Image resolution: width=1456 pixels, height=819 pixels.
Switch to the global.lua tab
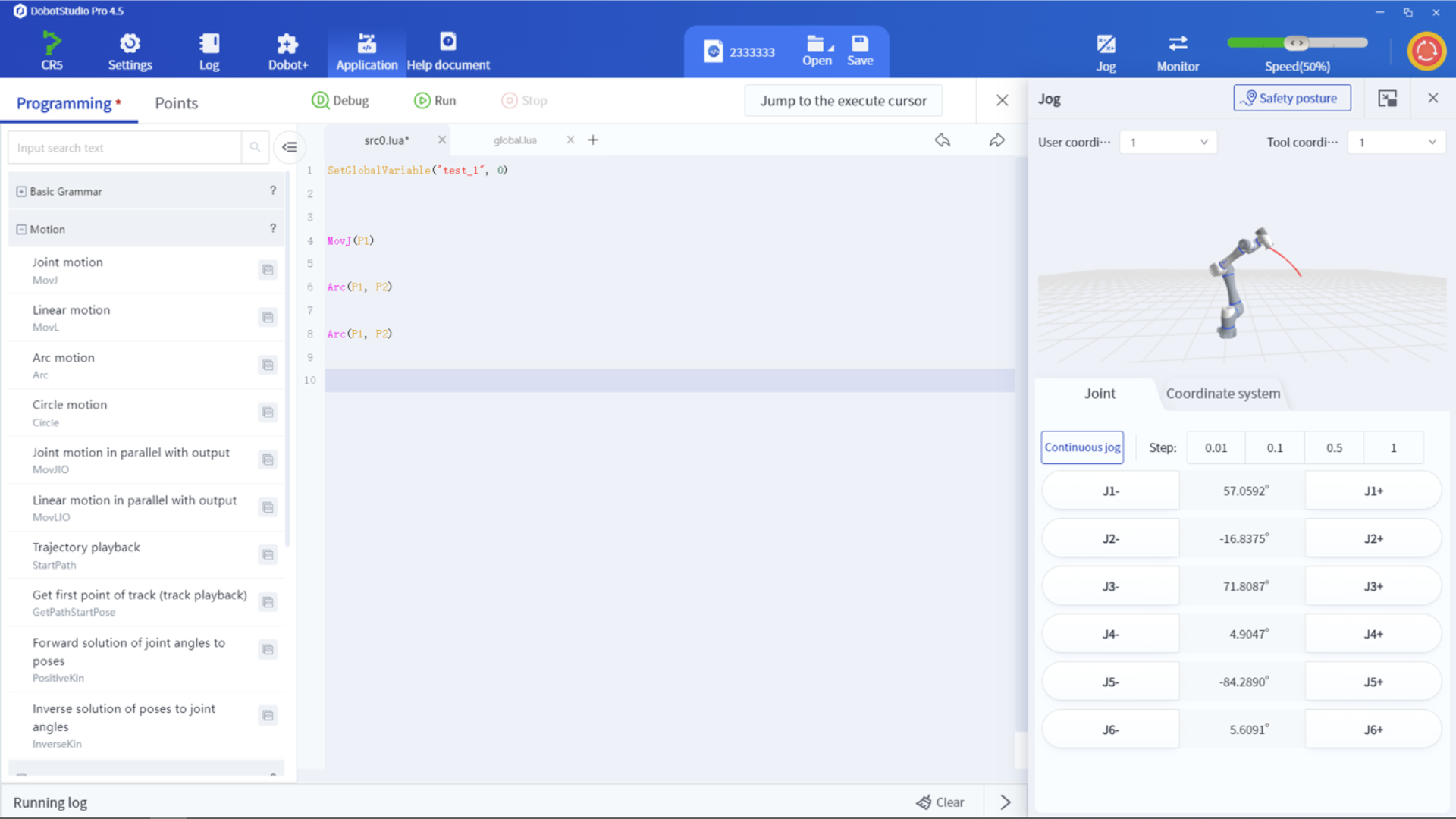[514, 140]
